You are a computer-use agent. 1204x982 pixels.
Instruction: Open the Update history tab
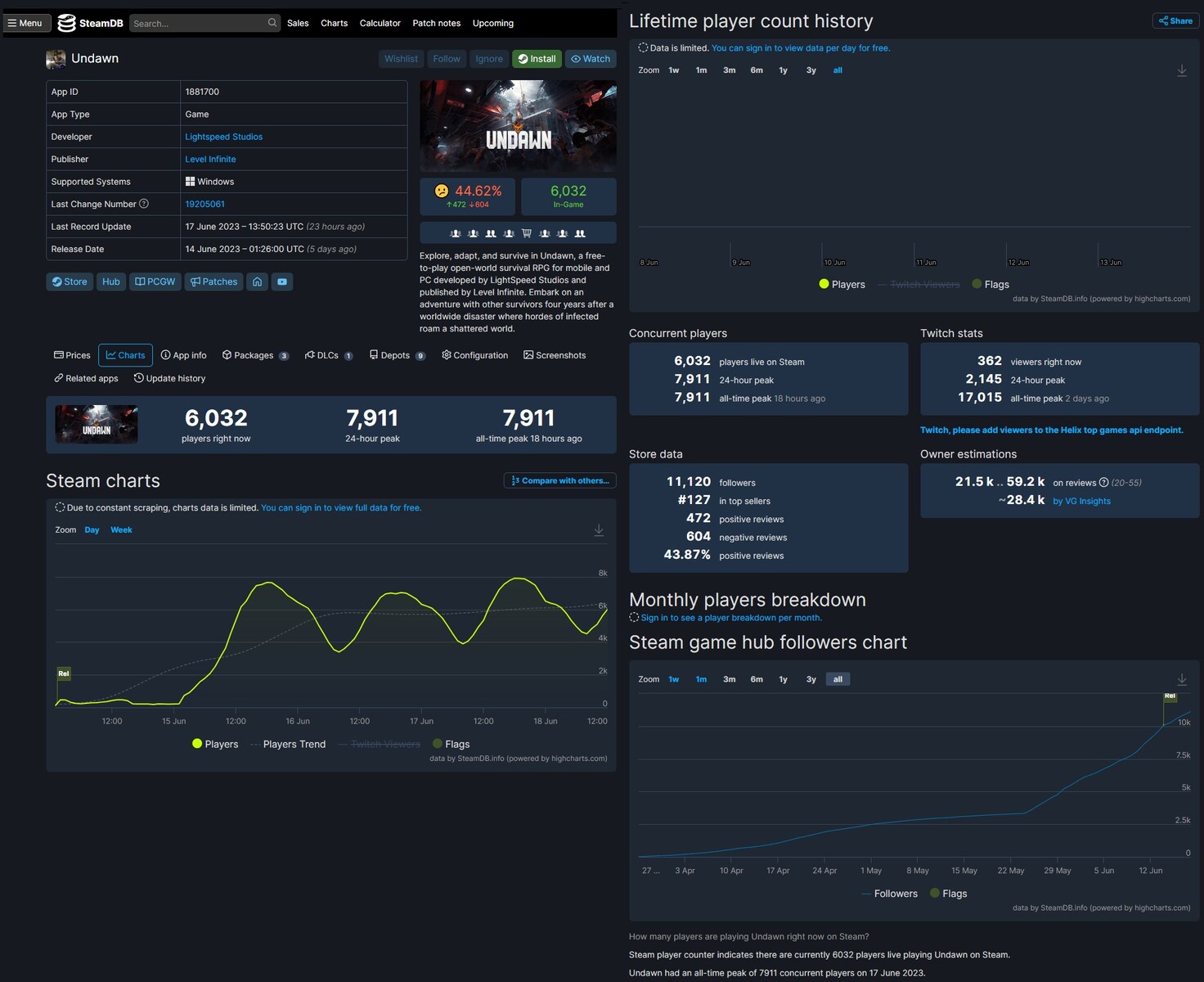tap(169, 378)
